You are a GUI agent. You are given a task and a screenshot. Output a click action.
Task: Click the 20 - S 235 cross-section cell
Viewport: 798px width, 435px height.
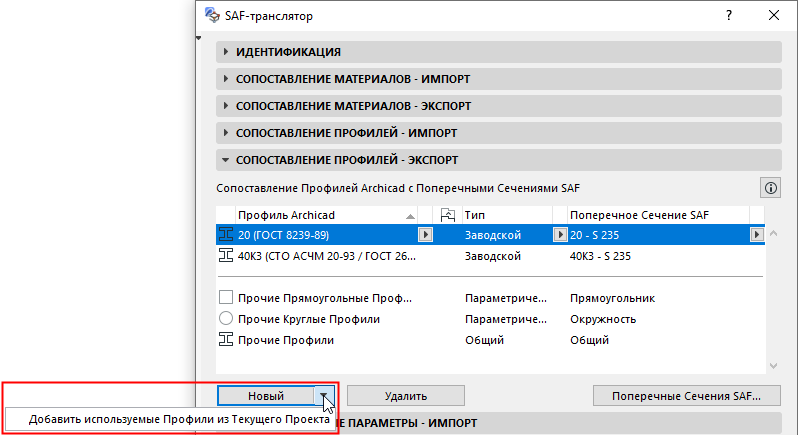click(594, 235)
